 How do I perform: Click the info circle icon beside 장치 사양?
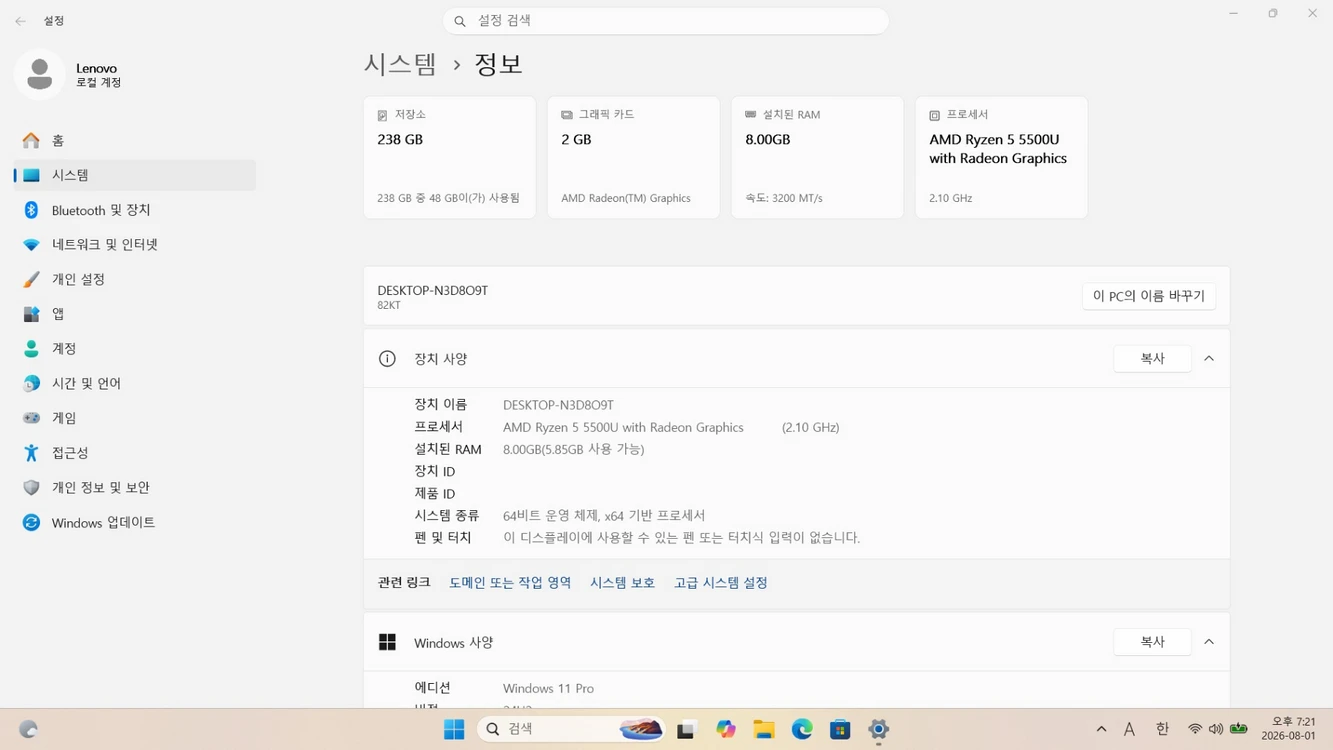(387, 359)
